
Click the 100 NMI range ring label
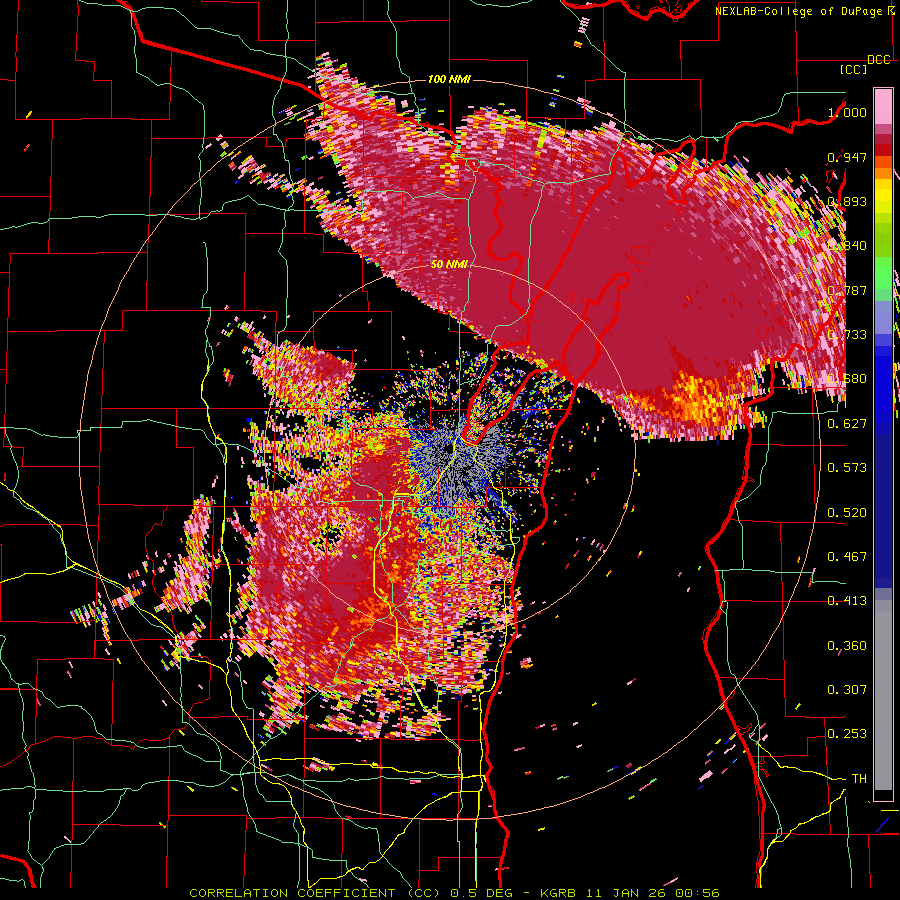pos(449,79)
